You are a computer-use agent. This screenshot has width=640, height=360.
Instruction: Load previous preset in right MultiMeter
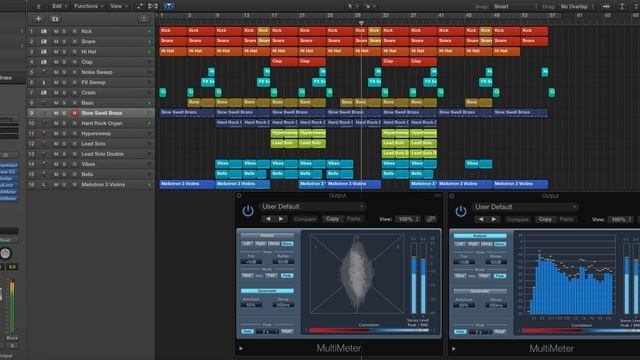[481, 220]
